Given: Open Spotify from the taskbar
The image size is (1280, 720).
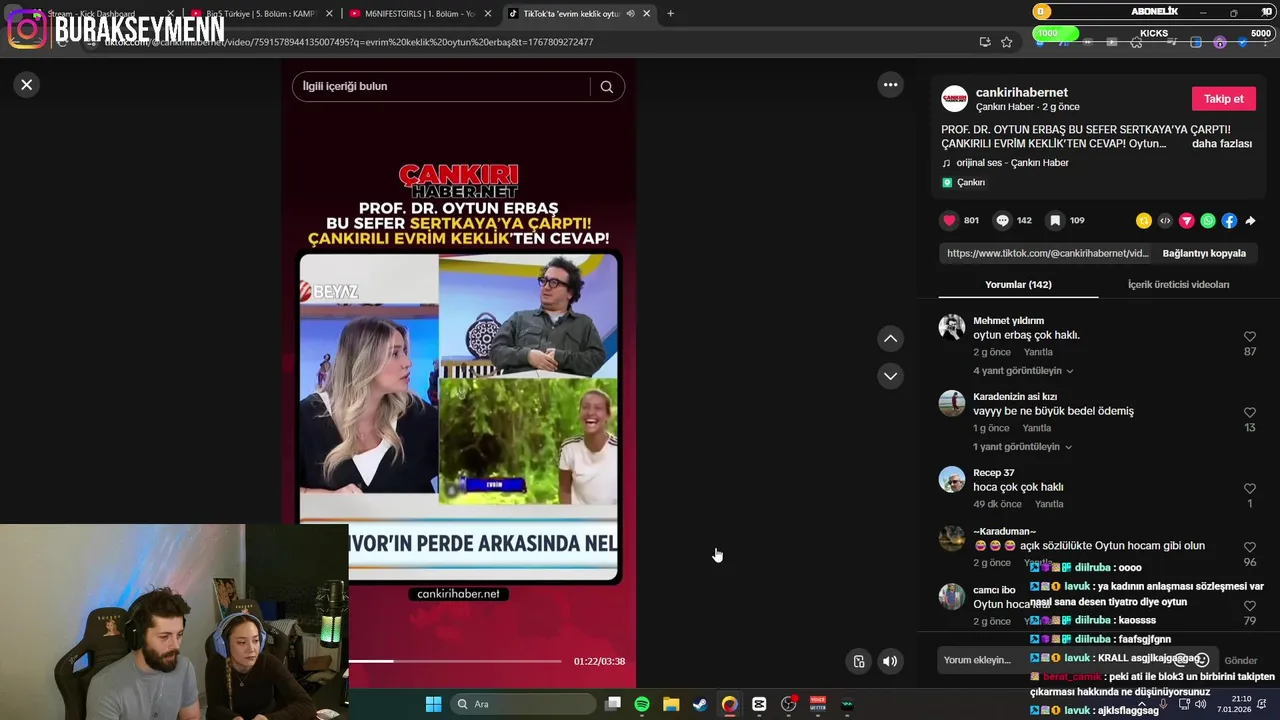Looking at the screenshot, I should [x=642, y=704].
